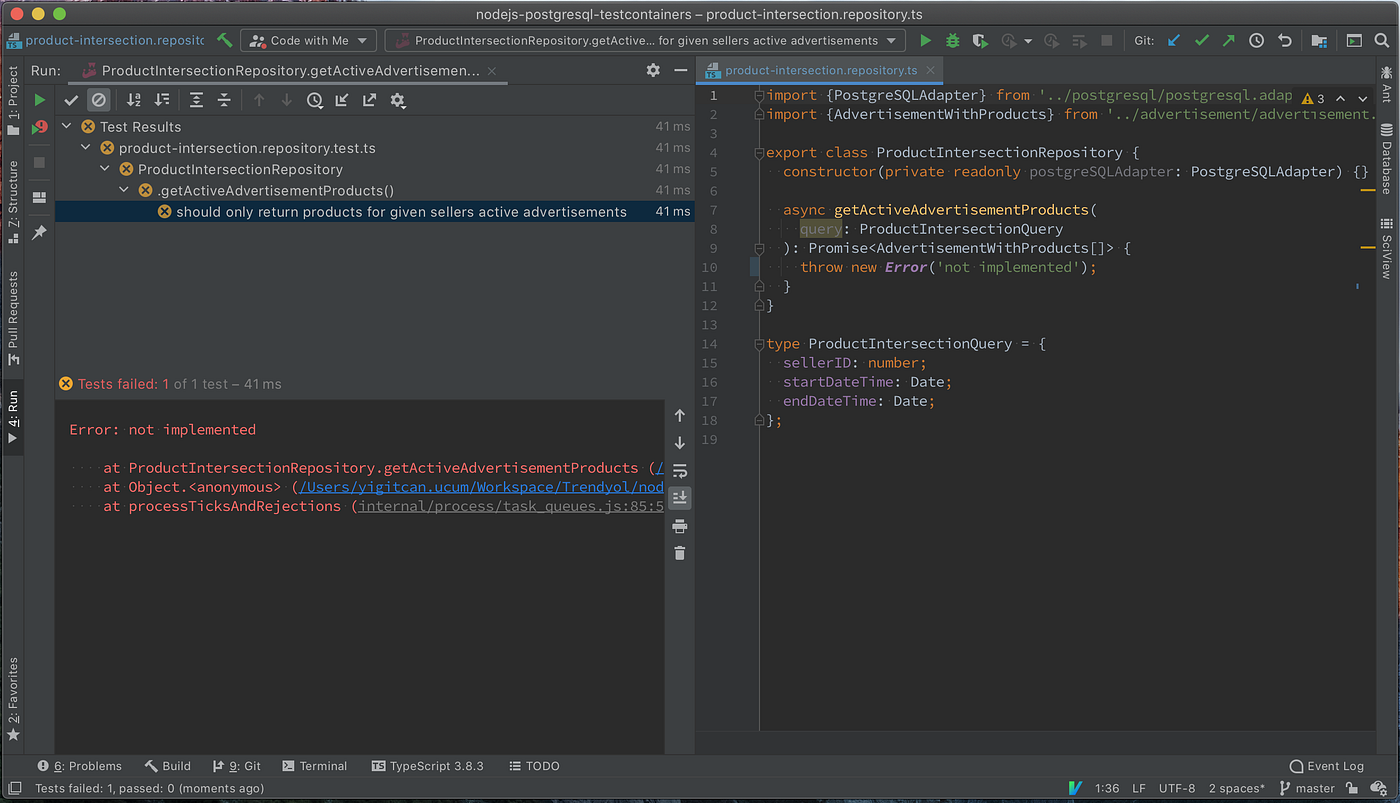The height and width of the screenshot is (803, 1400).
Task: Collapse the Test Results tree node
Action: tap(67, 127)
